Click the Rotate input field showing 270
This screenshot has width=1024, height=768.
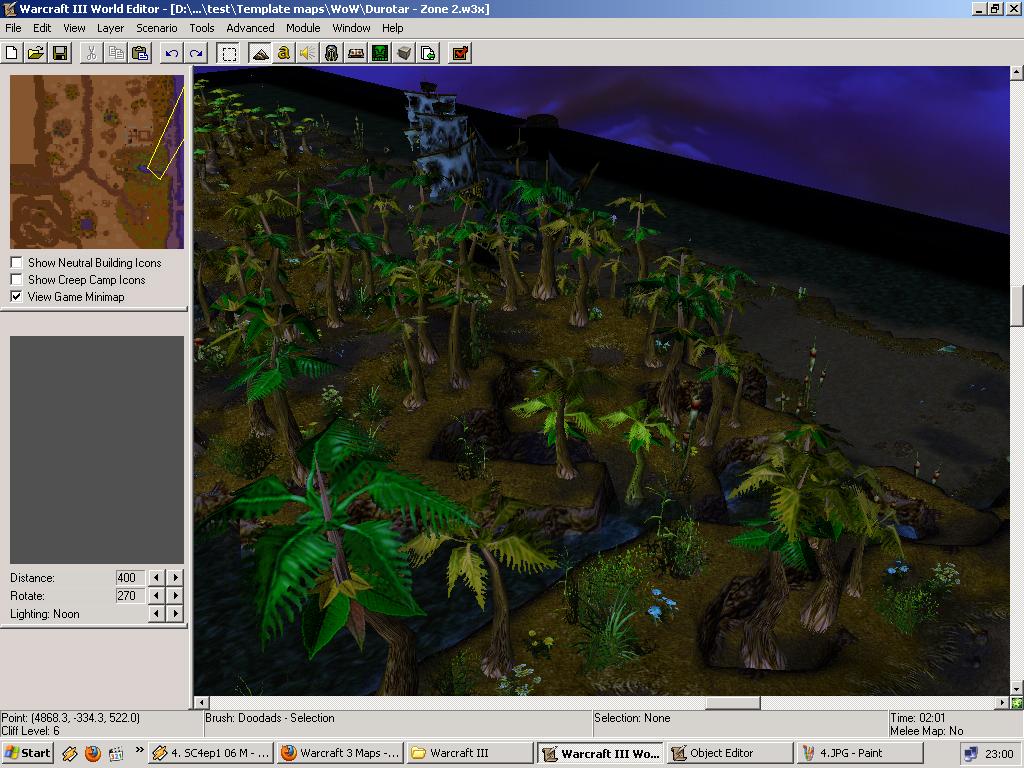click(130, 596)
